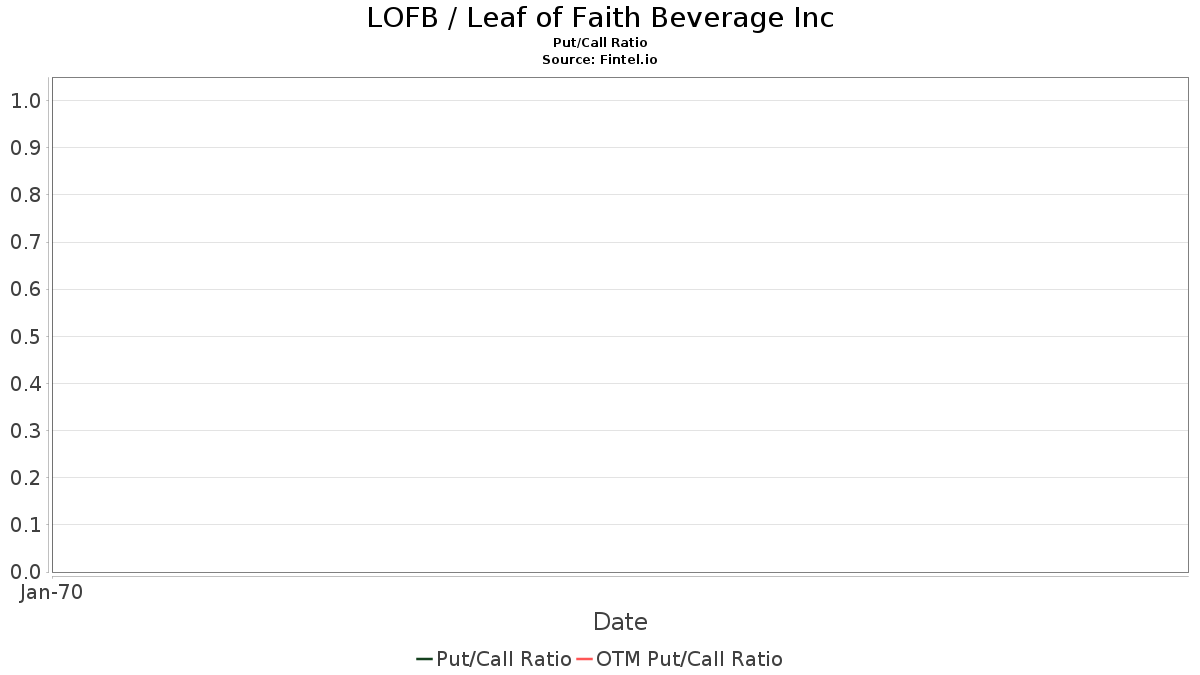The height and width of the screenshot is (675, 1200).
Task: Click the 0.7 y-axis label
Action: click(x=25, y=242)
